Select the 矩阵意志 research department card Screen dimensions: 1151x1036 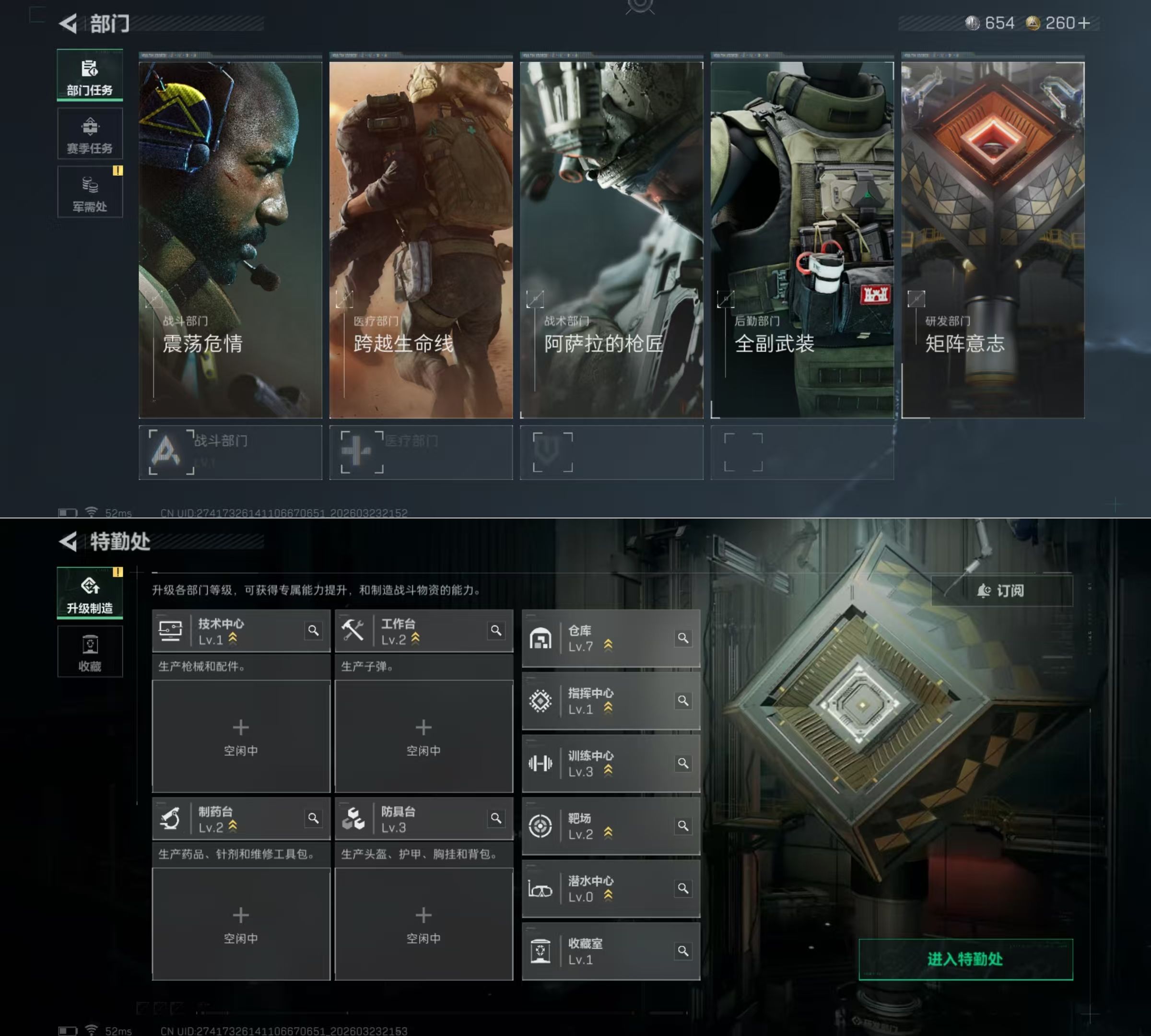pos(993,239)
